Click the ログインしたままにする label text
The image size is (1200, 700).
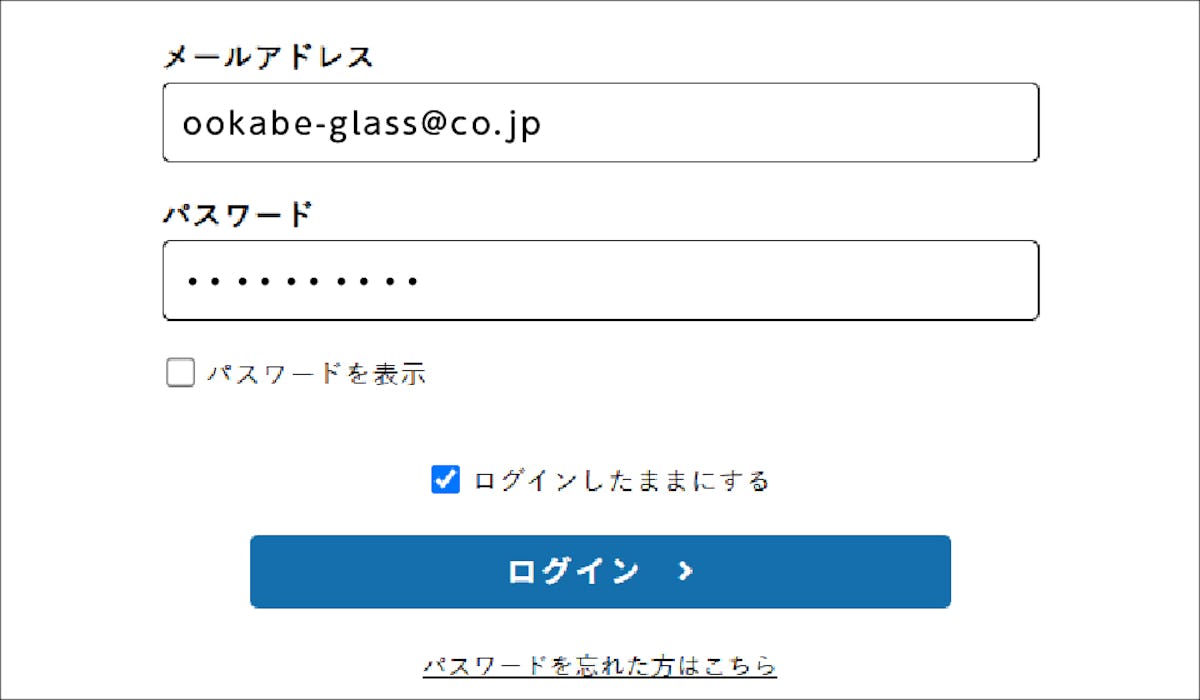click(x=621, y=481)
